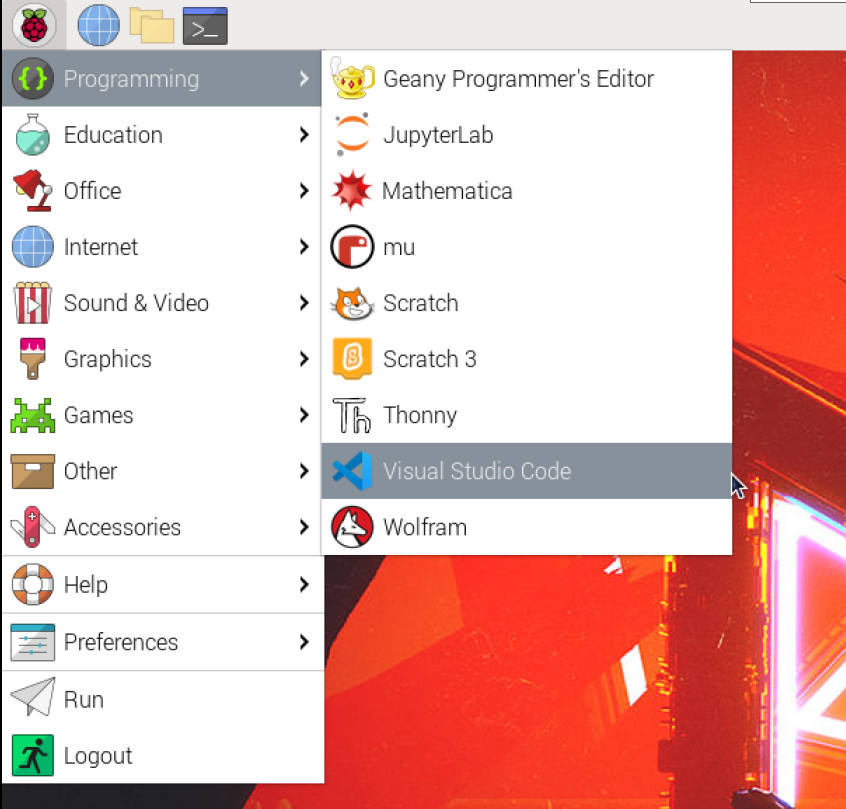
Task: Open the Accessories menu category
Action: (x=122, y=527)
